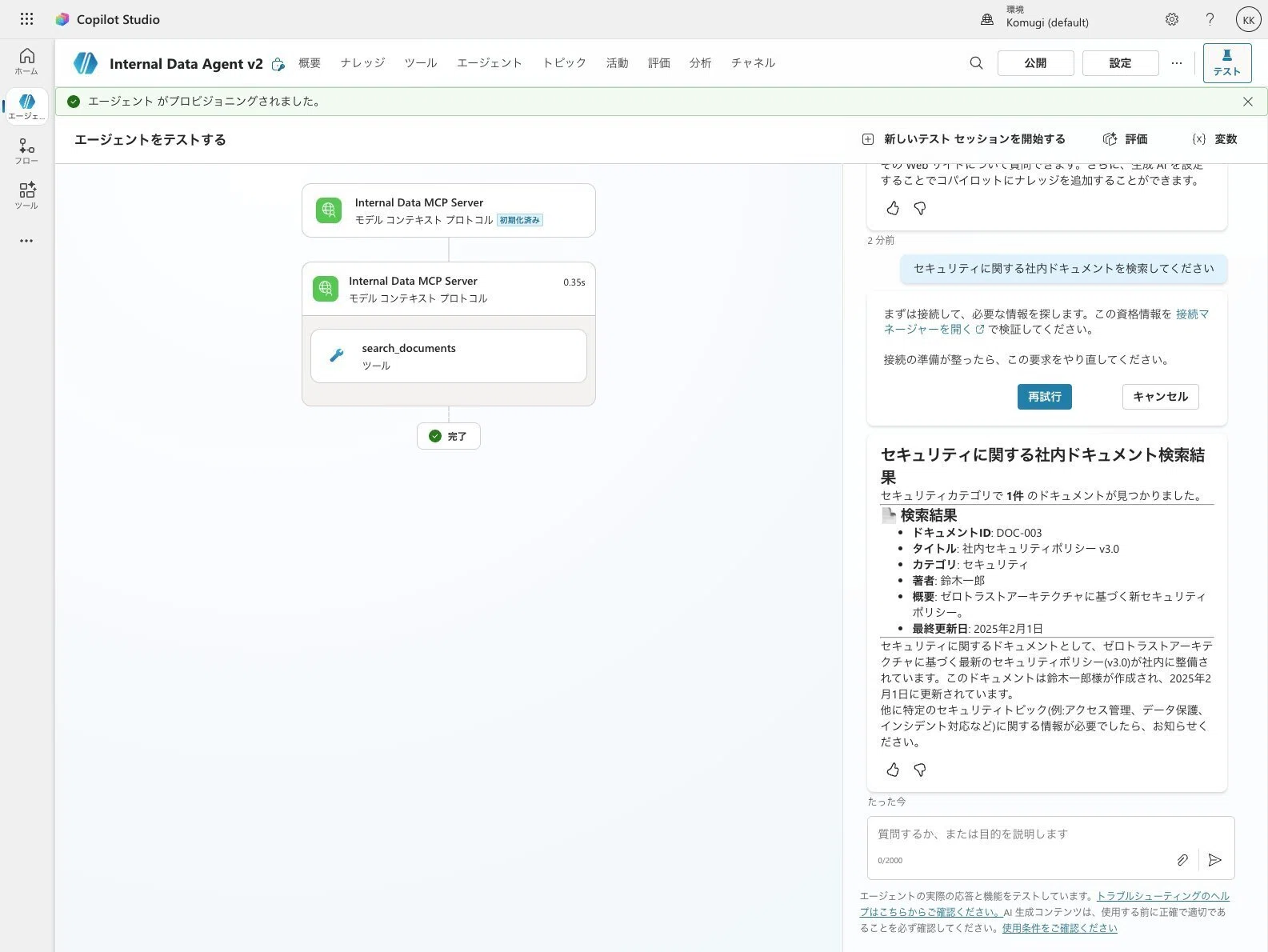Click the 再試行 button
Viewport: 1268px width, 952px height.
click(1045, 397)
